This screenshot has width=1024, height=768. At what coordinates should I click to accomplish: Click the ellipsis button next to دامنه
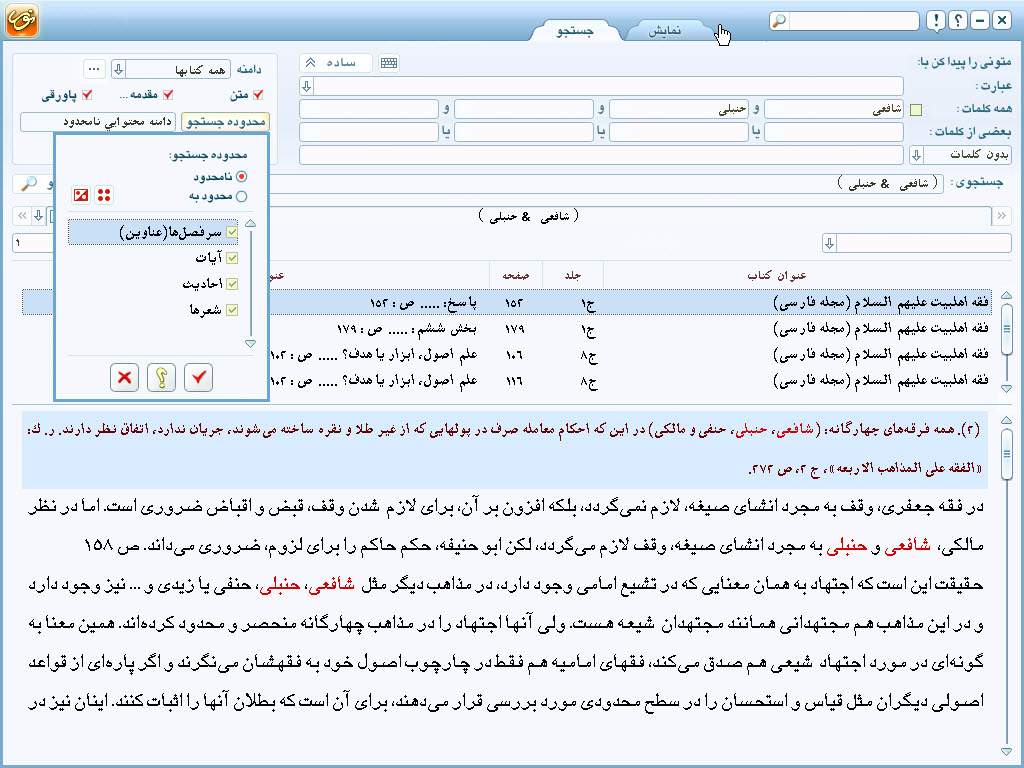[x=94, y=69]
